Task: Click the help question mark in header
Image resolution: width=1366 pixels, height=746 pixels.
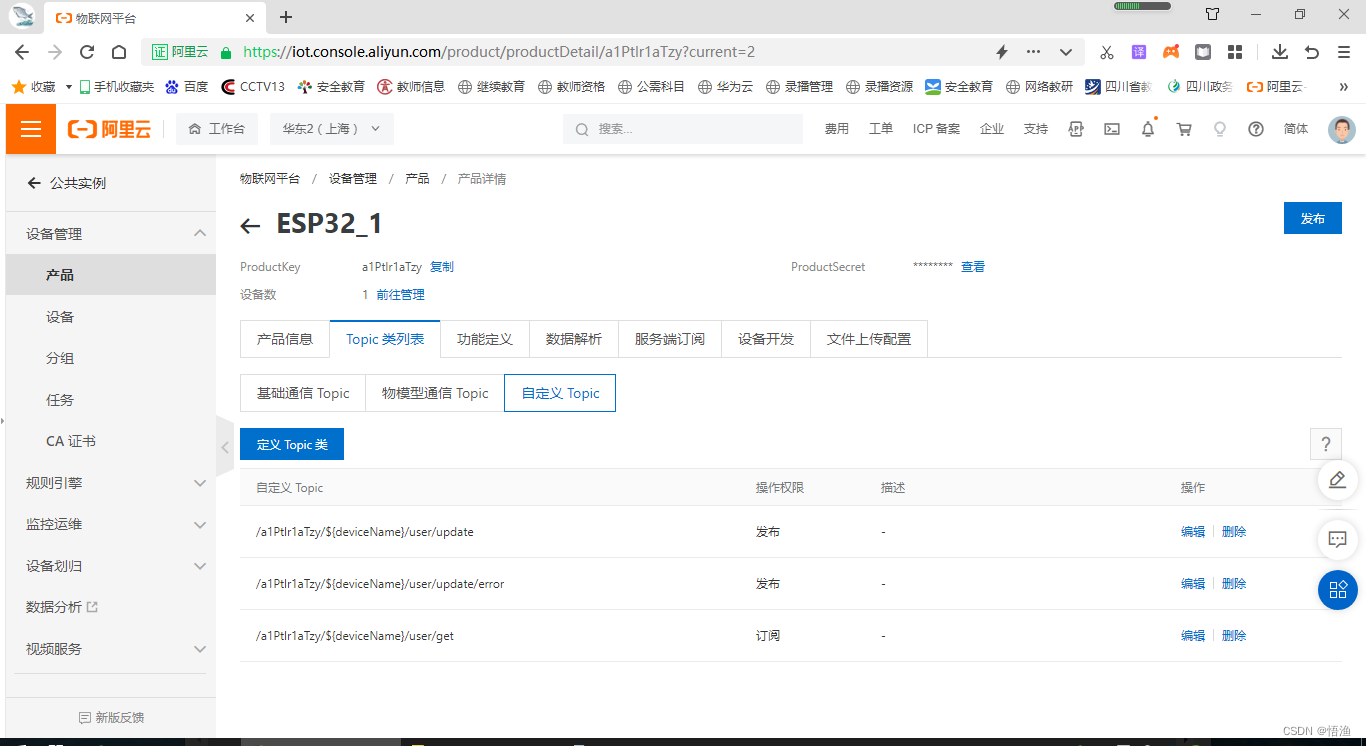Action: [x=1256, y=129]
